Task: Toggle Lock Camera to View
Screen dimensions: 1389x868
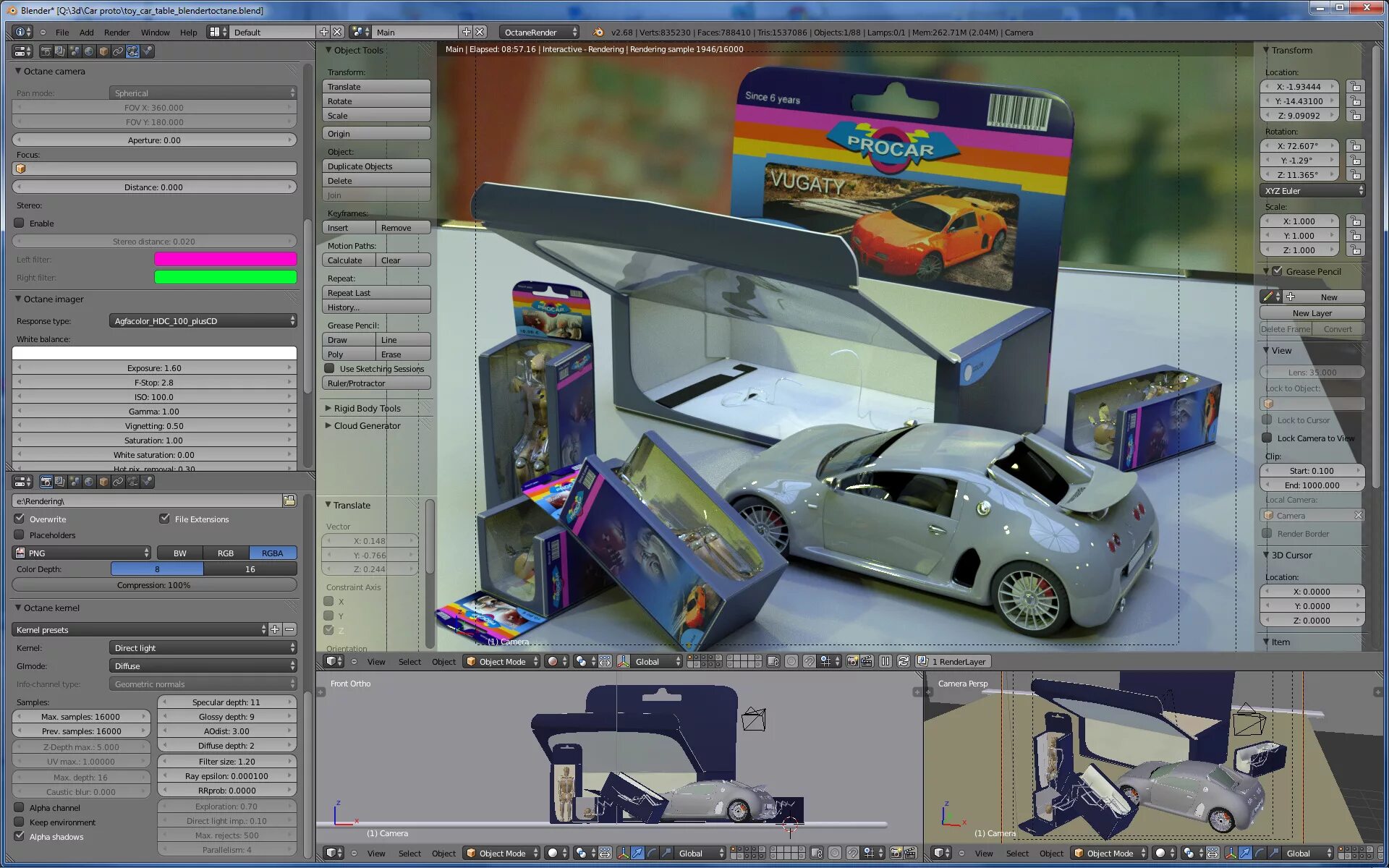Action: click(1267, 438)
